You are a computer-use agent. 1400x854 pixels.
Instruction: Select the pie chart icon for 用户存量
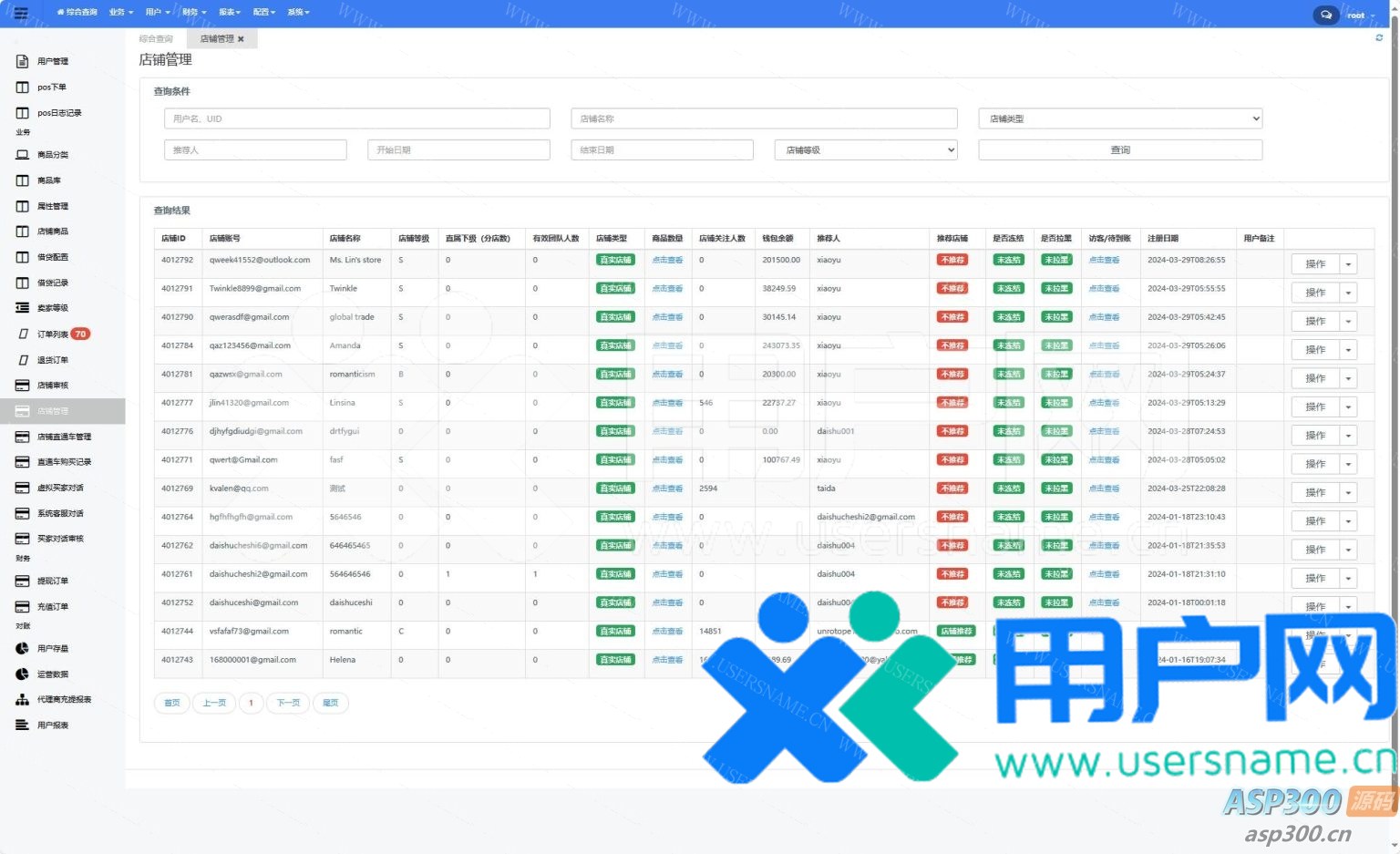point(23,649)
